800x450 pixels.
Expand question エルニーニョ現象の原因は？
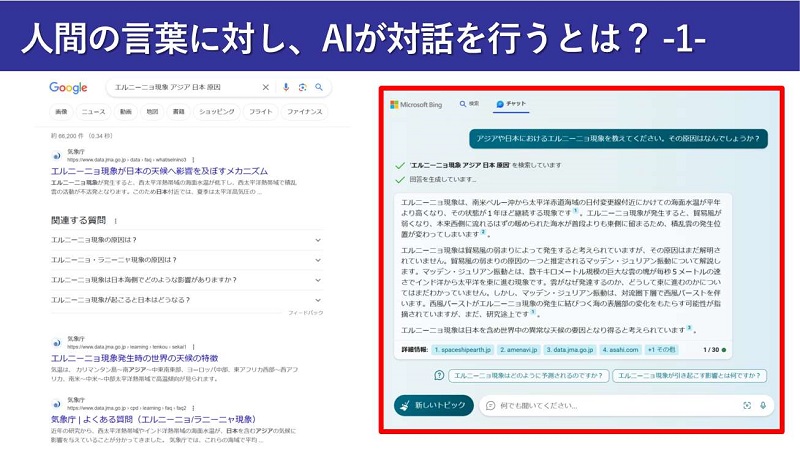[x=186, y=240]
